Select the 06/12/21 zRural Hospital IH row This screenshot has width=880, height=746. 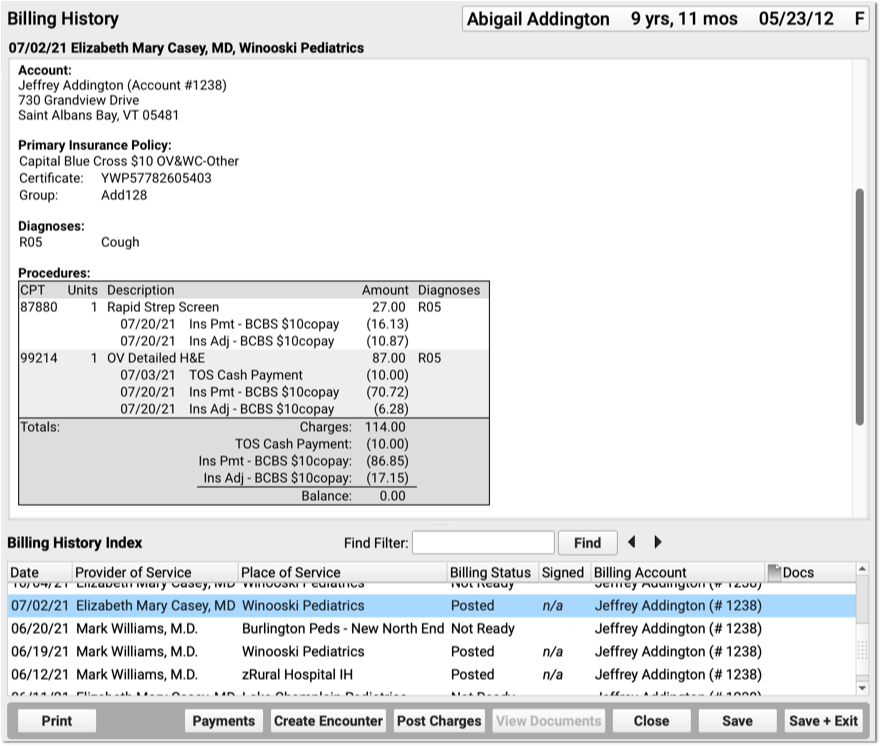coord(432,675)
